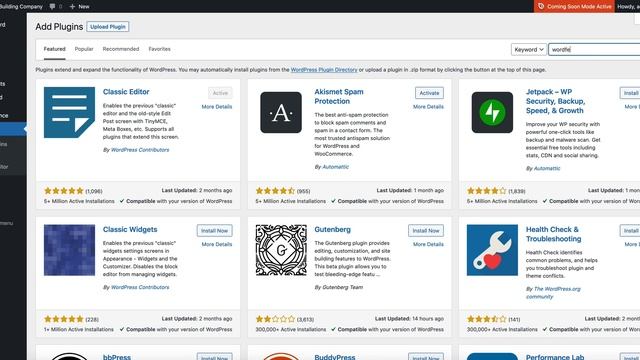Click Activate for Akismet Spam Protection
This screenshot has width=640, height=360.
click(429, 93)
